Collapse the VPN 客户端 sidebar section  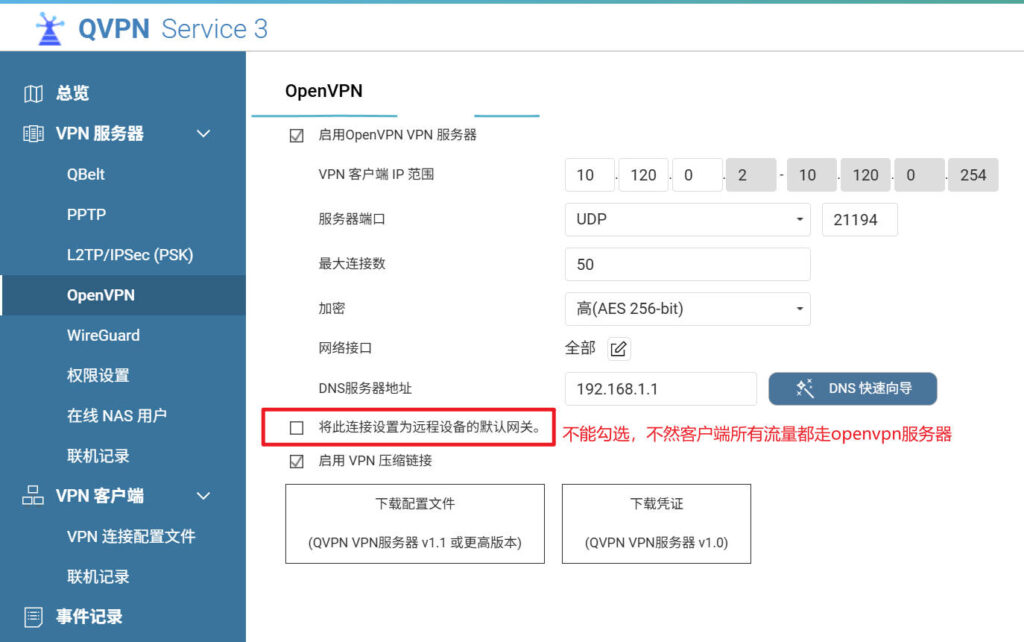click(x=203, y=496)
